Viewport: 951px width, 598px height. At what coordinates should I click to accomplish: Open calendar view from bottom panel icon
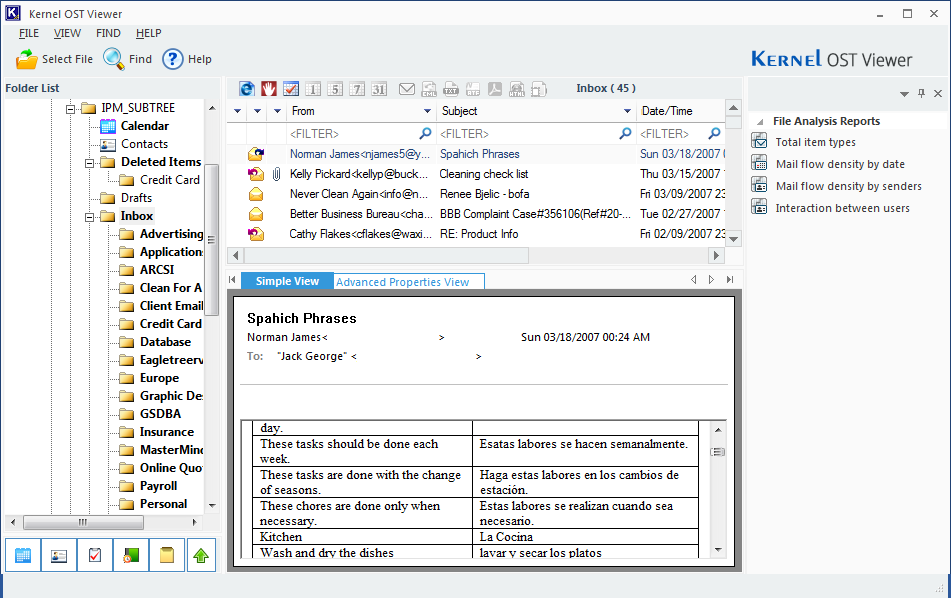[23, 555]
